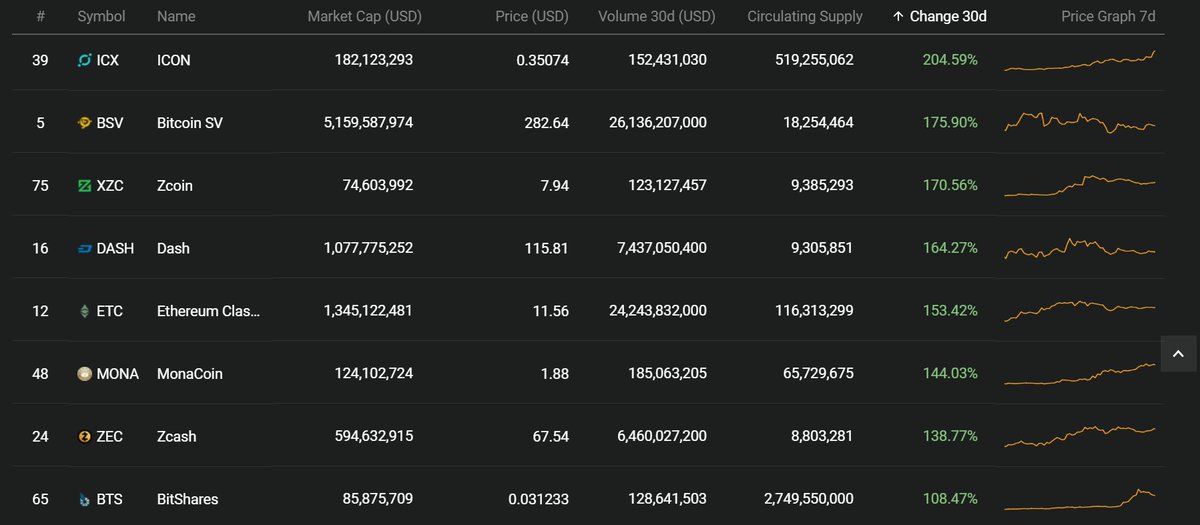This screenshot has width=1200, height=525.
Task: Click the Bitcoin SV coin logo
Action: click(x=85, y=123)
